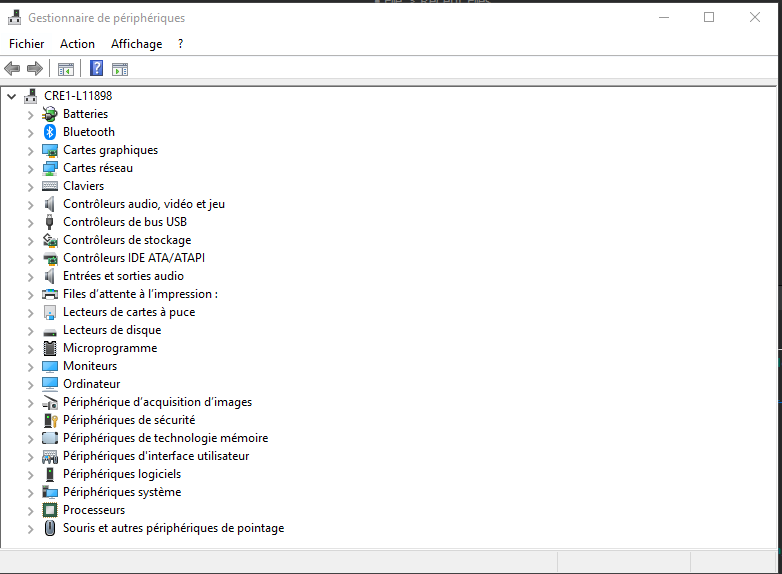782x574 pixels.
Task: Select Périphériques de sécurité label
Action: [x=129, y=420]
